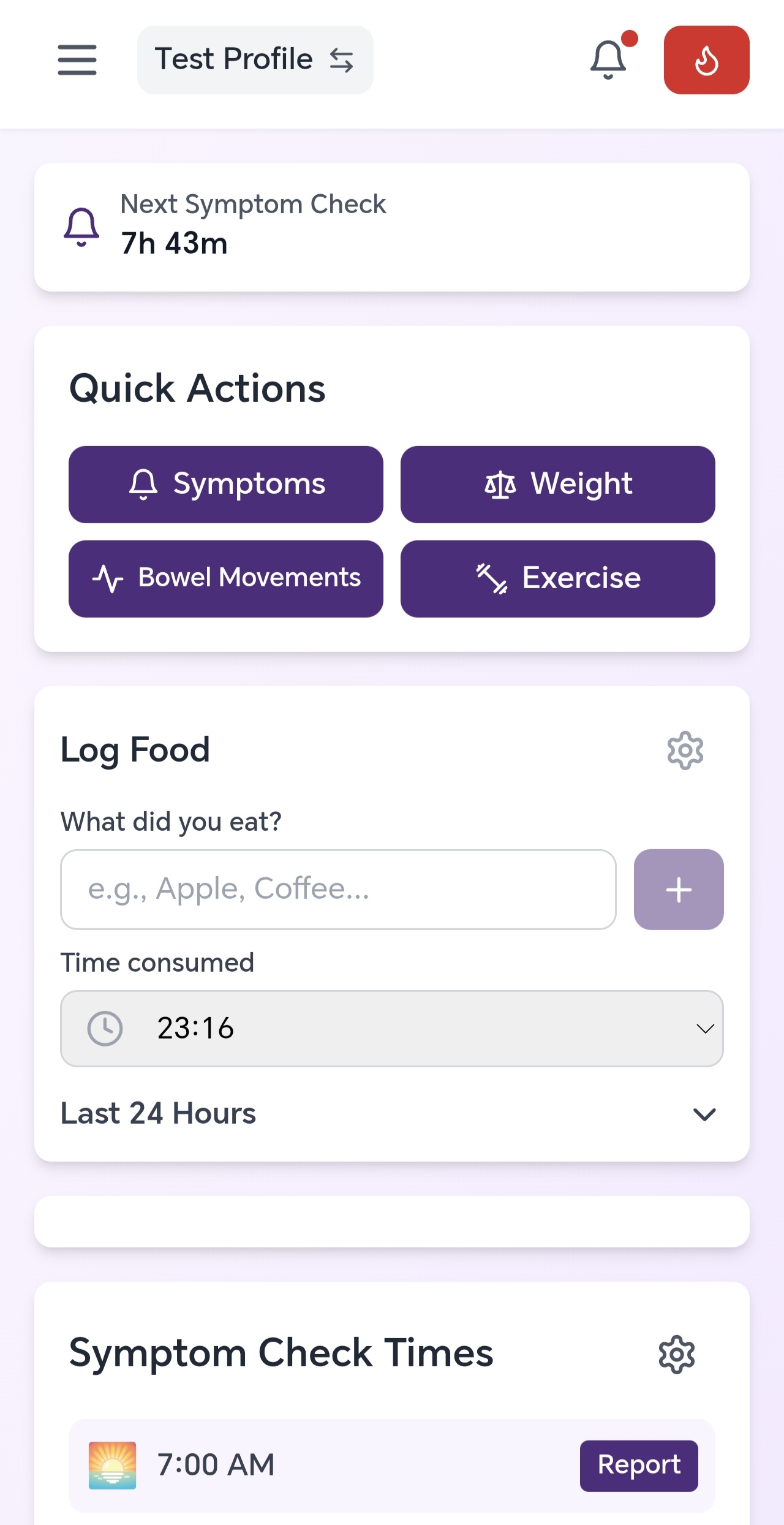Switch profile via Test Profile selector
Image resolution: width=784 pixels, height=1525 pixels.
point(233,60)
